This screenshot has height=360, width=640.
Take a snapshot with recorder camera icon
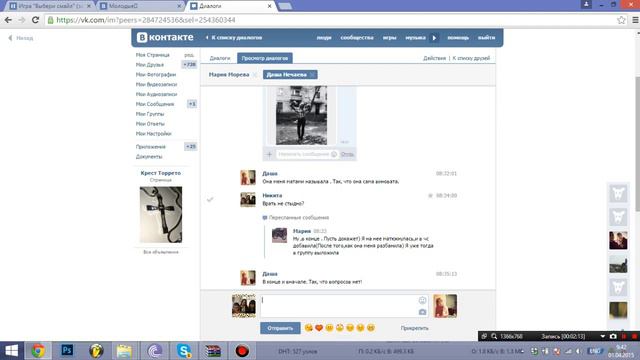point(613,336)
